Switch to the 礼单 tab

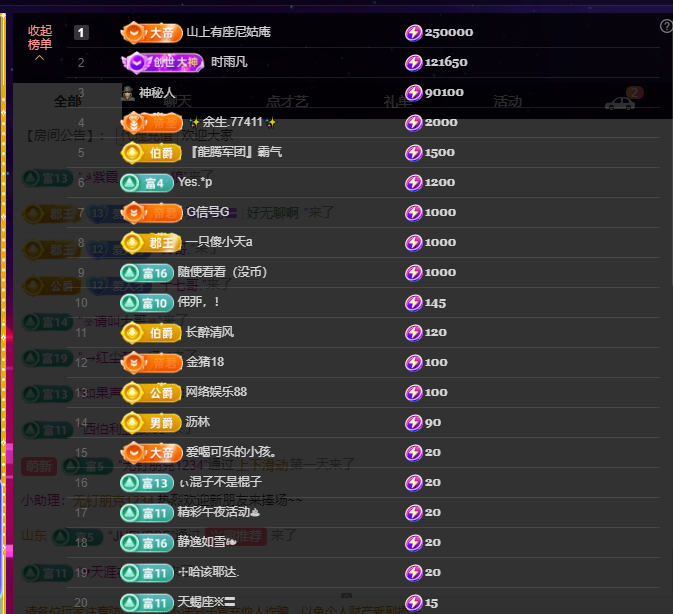397,102
